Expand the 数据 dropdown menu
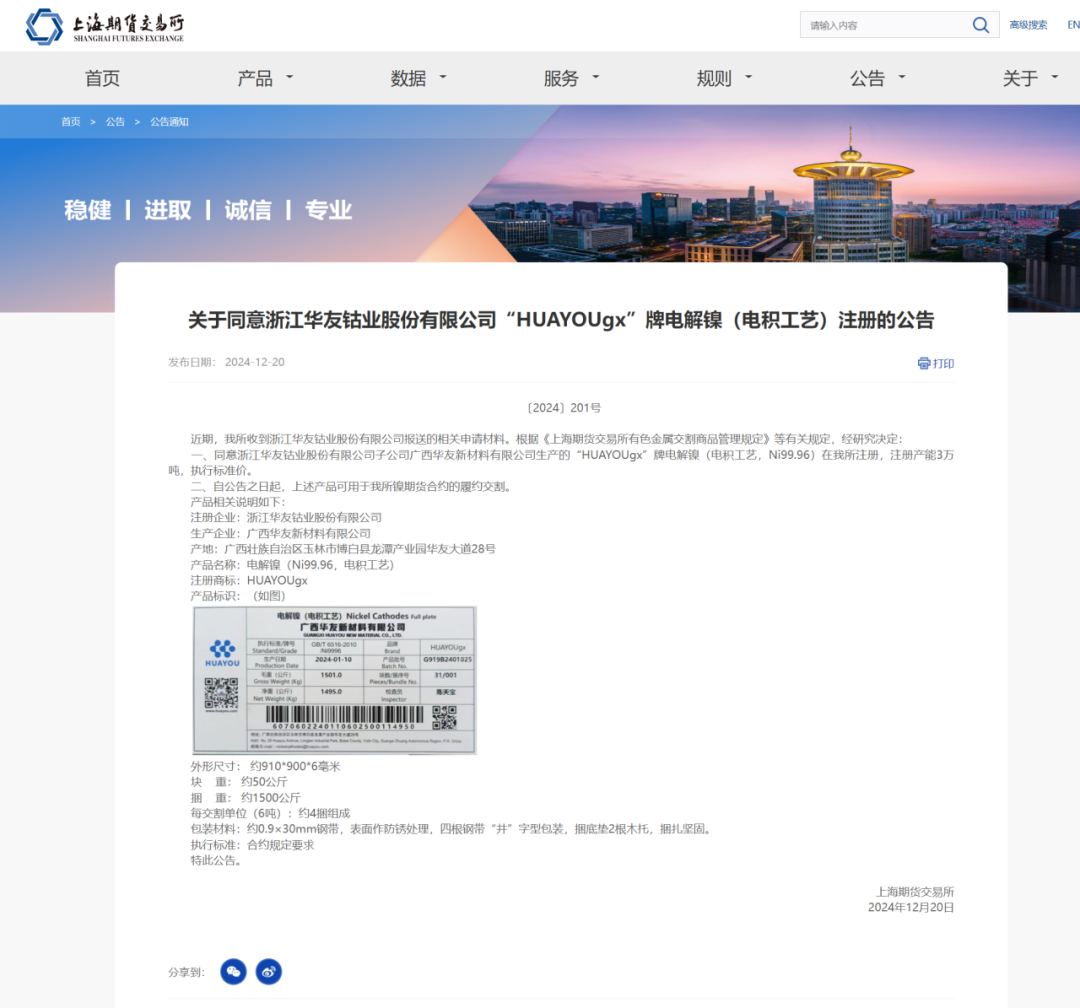 (x=418, y=78)
